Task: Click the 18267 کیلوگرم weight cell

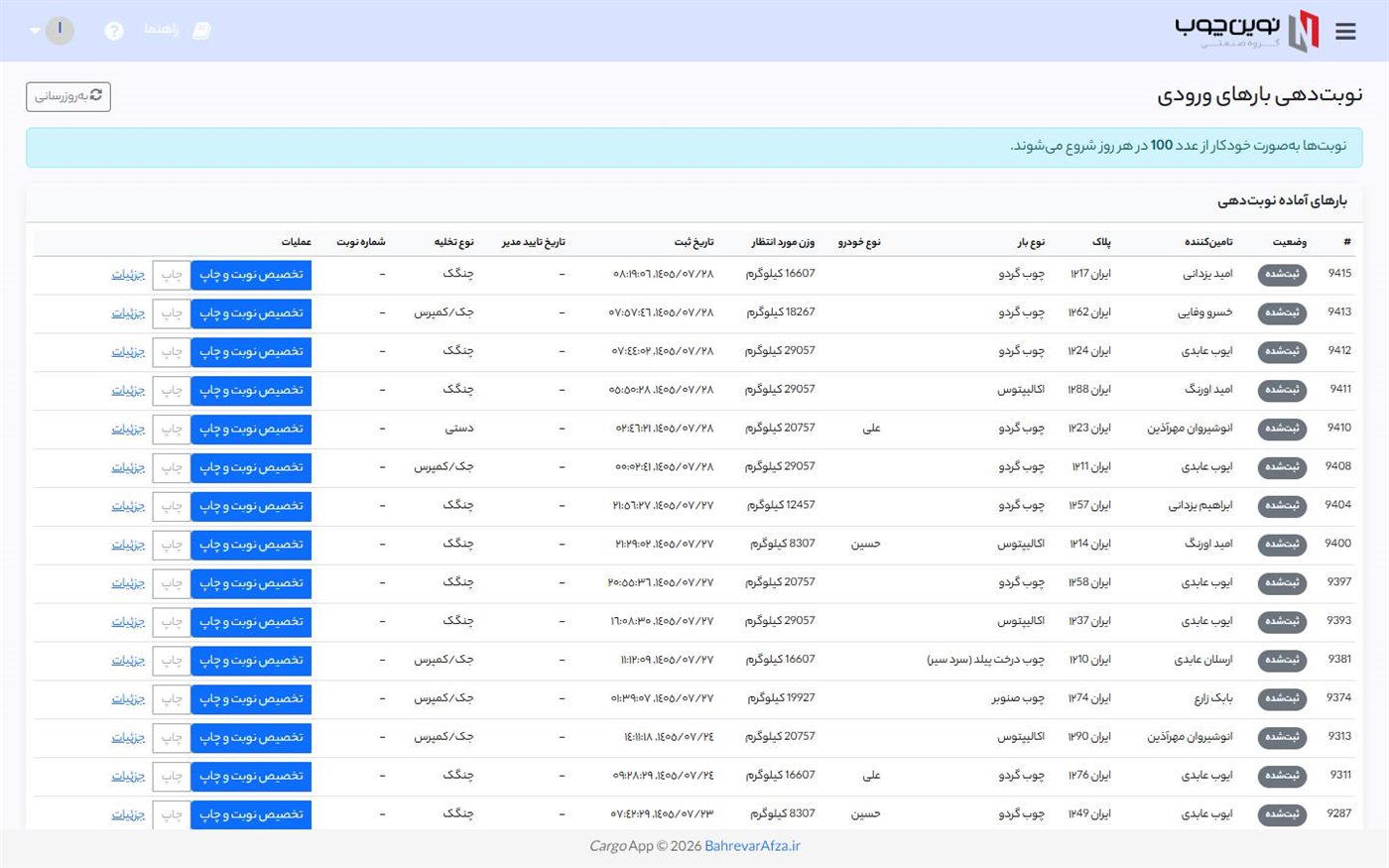Action: tap(781, 312)
